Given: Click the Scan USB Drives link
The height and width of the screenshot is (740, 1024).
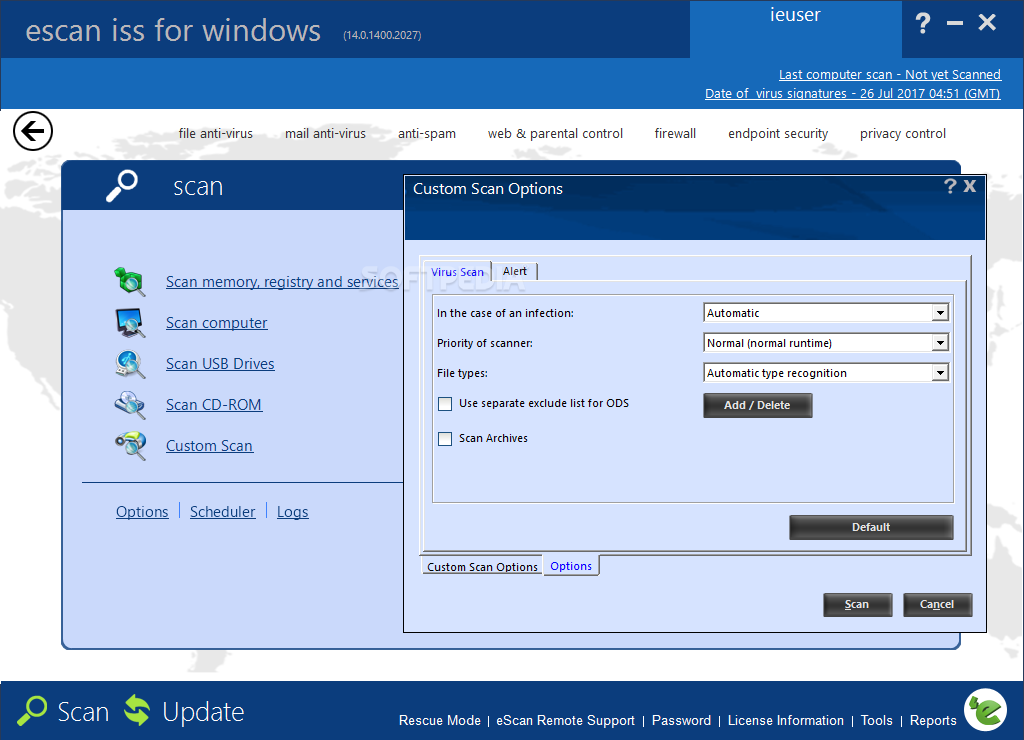Looking at the screenshot, I should pyautogui.click(x=220, y=364).
